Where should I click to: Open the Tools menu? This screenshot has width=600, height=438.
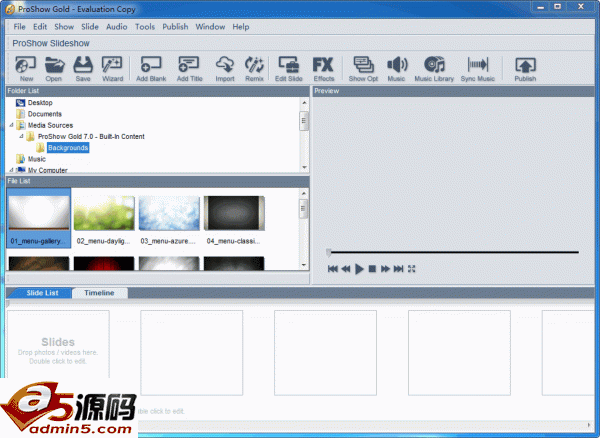(x=145, y=27)
